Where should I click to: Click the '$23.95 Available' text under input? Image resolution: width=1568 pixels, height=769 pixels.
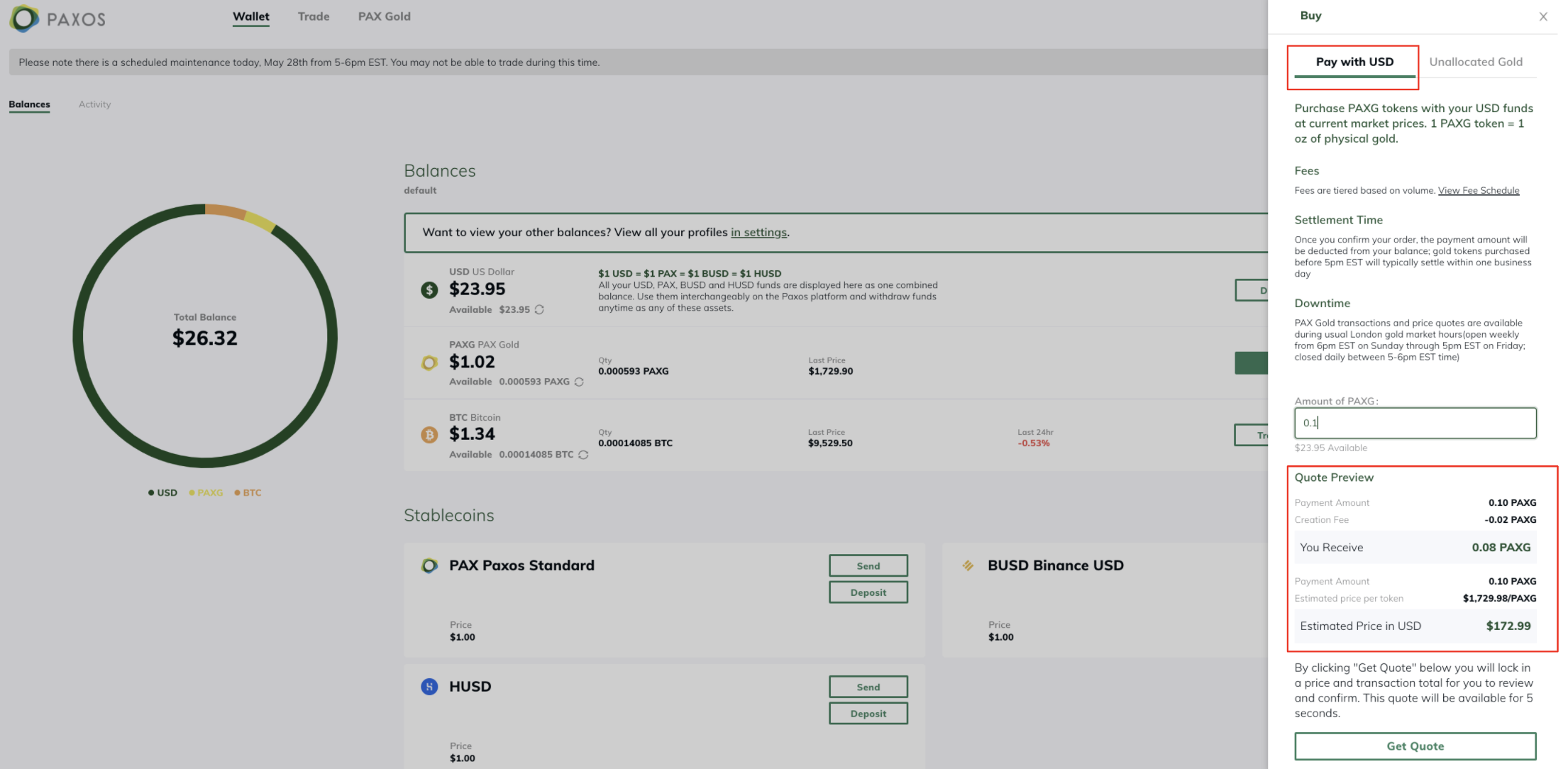coord(1331,448)
